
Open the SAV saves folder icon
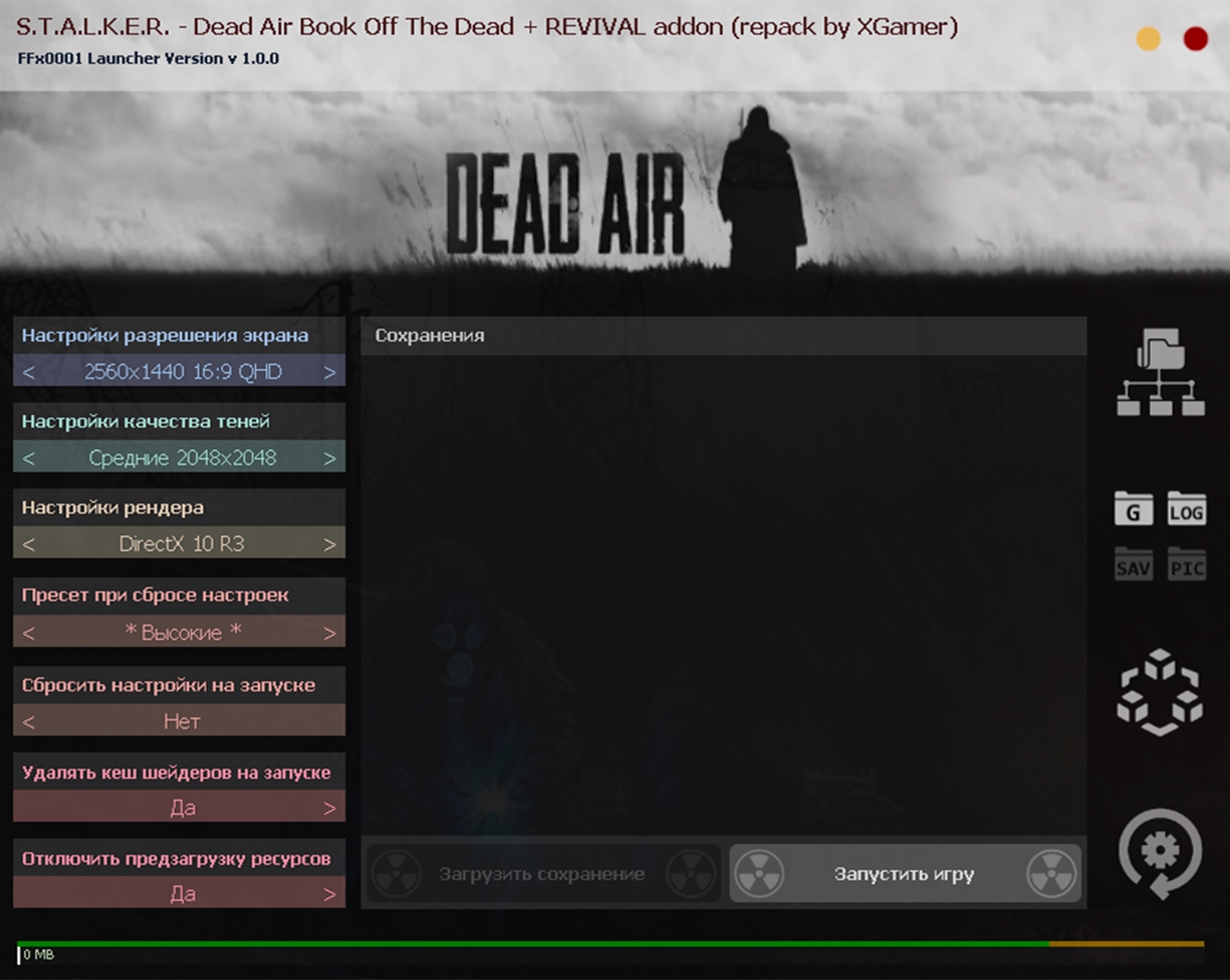point(1133,564)
